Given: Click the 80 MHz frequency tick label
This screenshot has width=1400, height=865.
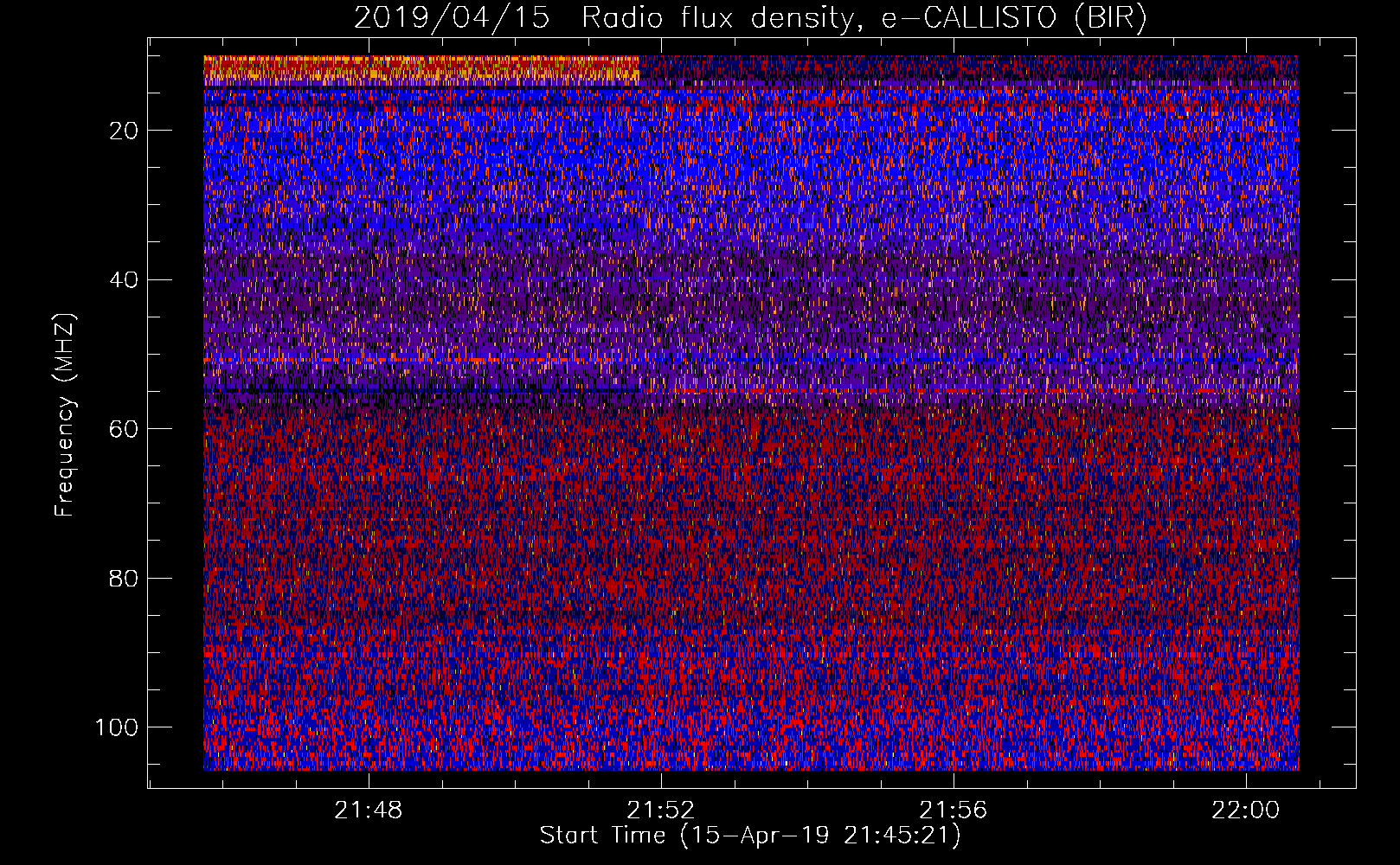Looking at the screenshot, I should (125, 578).
